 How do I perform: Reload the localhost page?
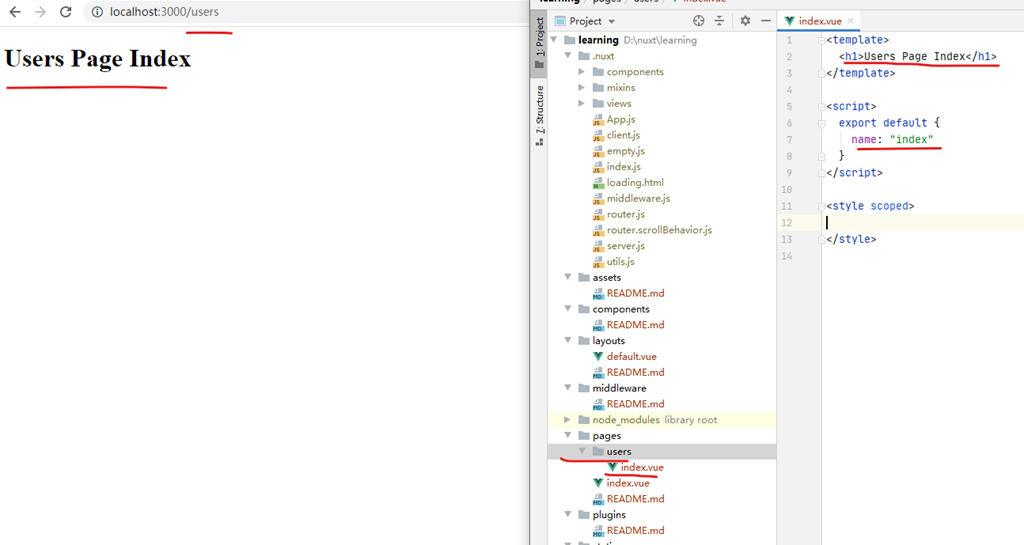(65, 12)
